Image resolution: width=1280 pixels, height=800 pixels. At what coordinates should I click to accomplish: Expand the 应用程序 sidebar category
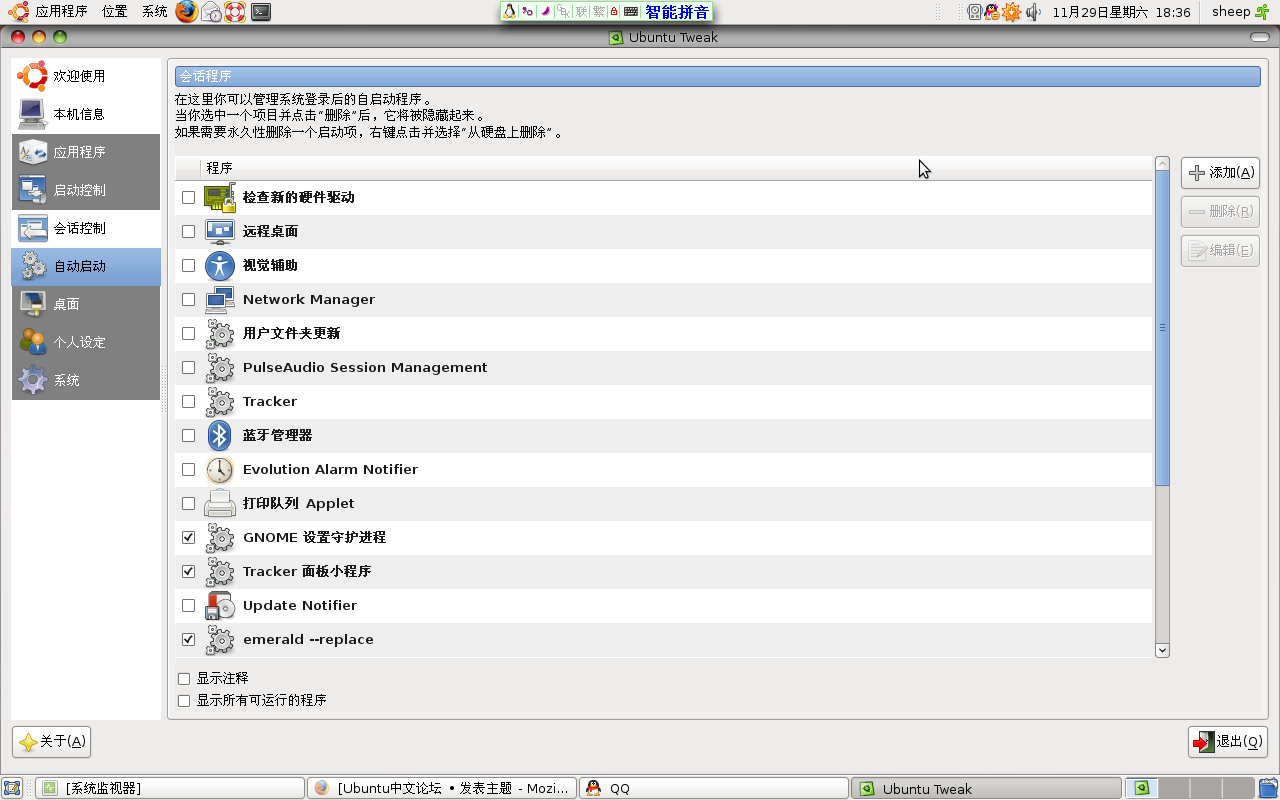(x=86, y=152)
